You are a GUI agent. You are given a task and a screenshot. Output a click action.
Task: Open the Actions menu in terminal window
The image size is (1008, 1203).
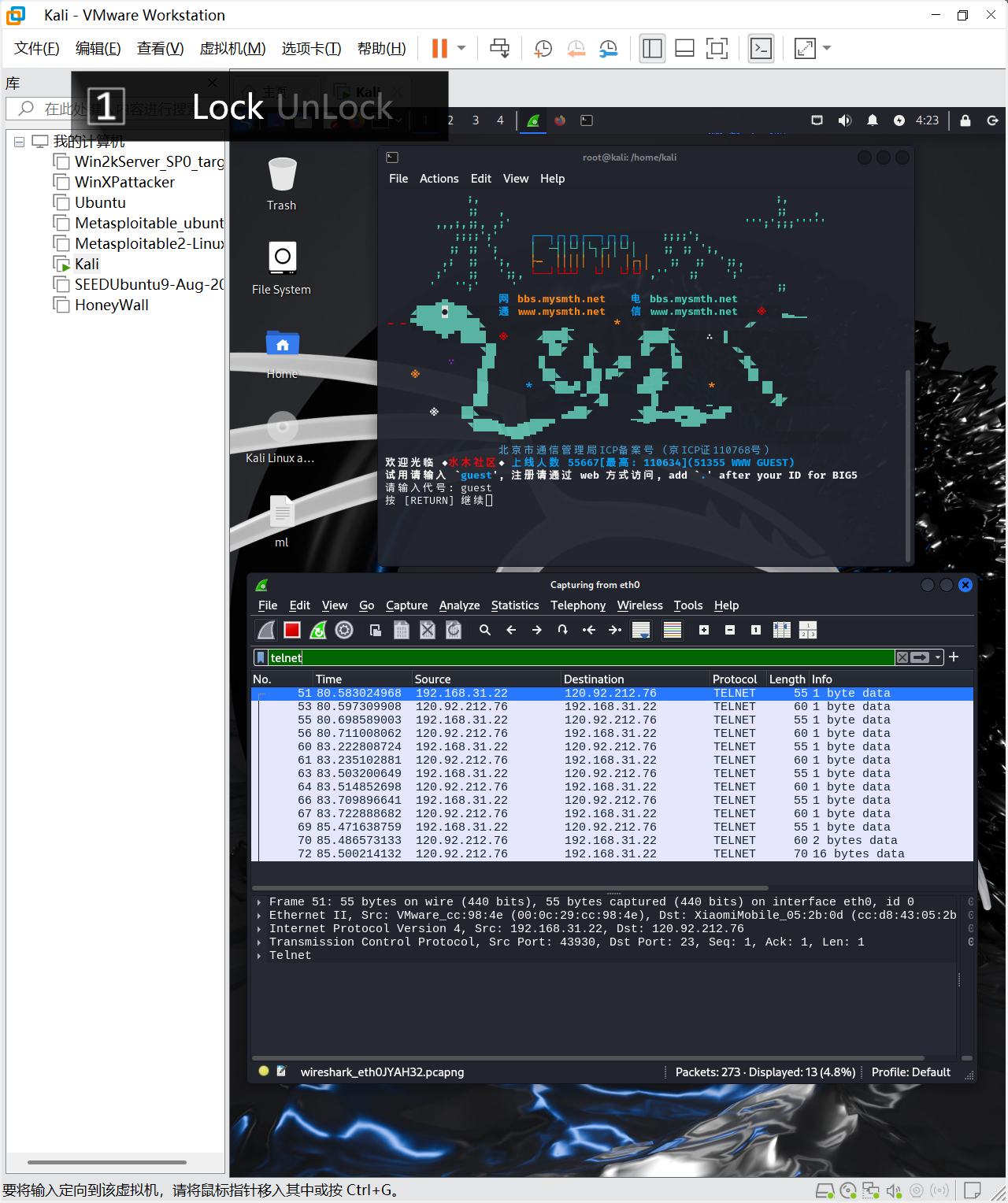click(x=439, y=179)
